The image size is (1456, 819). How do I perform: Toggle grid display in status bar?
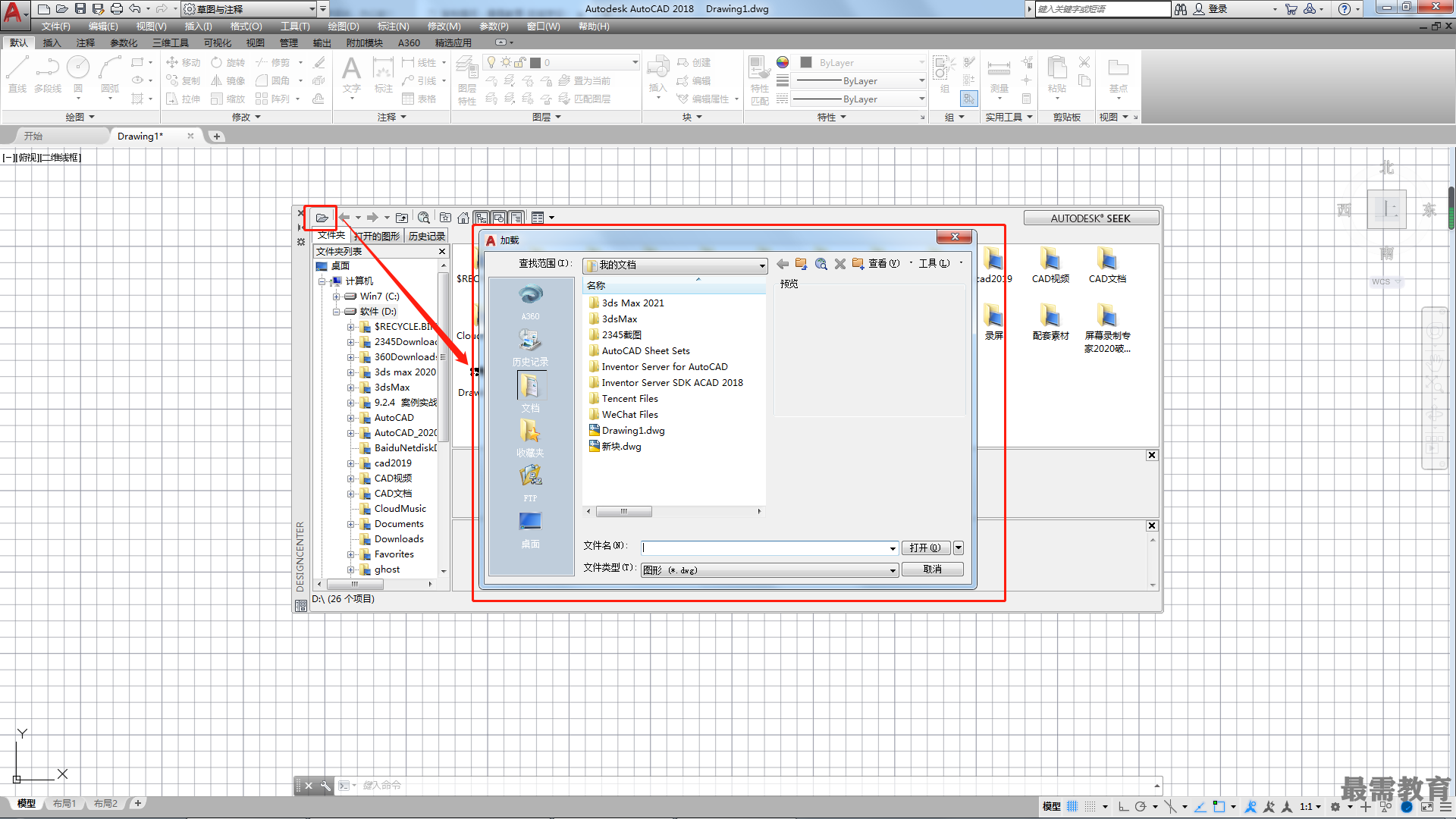point(1072,807)
